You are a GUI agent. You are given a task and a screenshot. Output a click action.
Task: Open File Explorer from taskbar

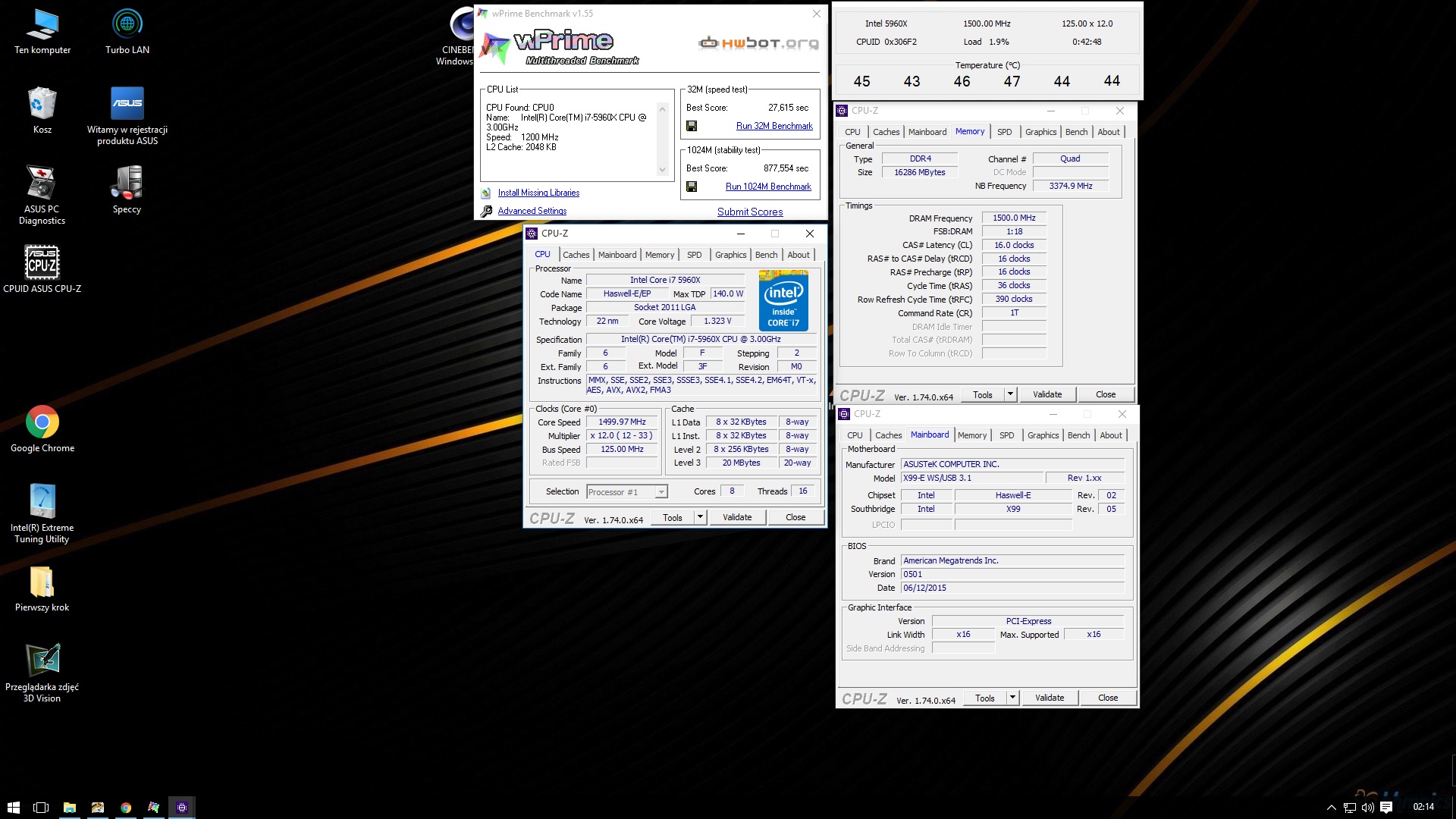point(70,808)
